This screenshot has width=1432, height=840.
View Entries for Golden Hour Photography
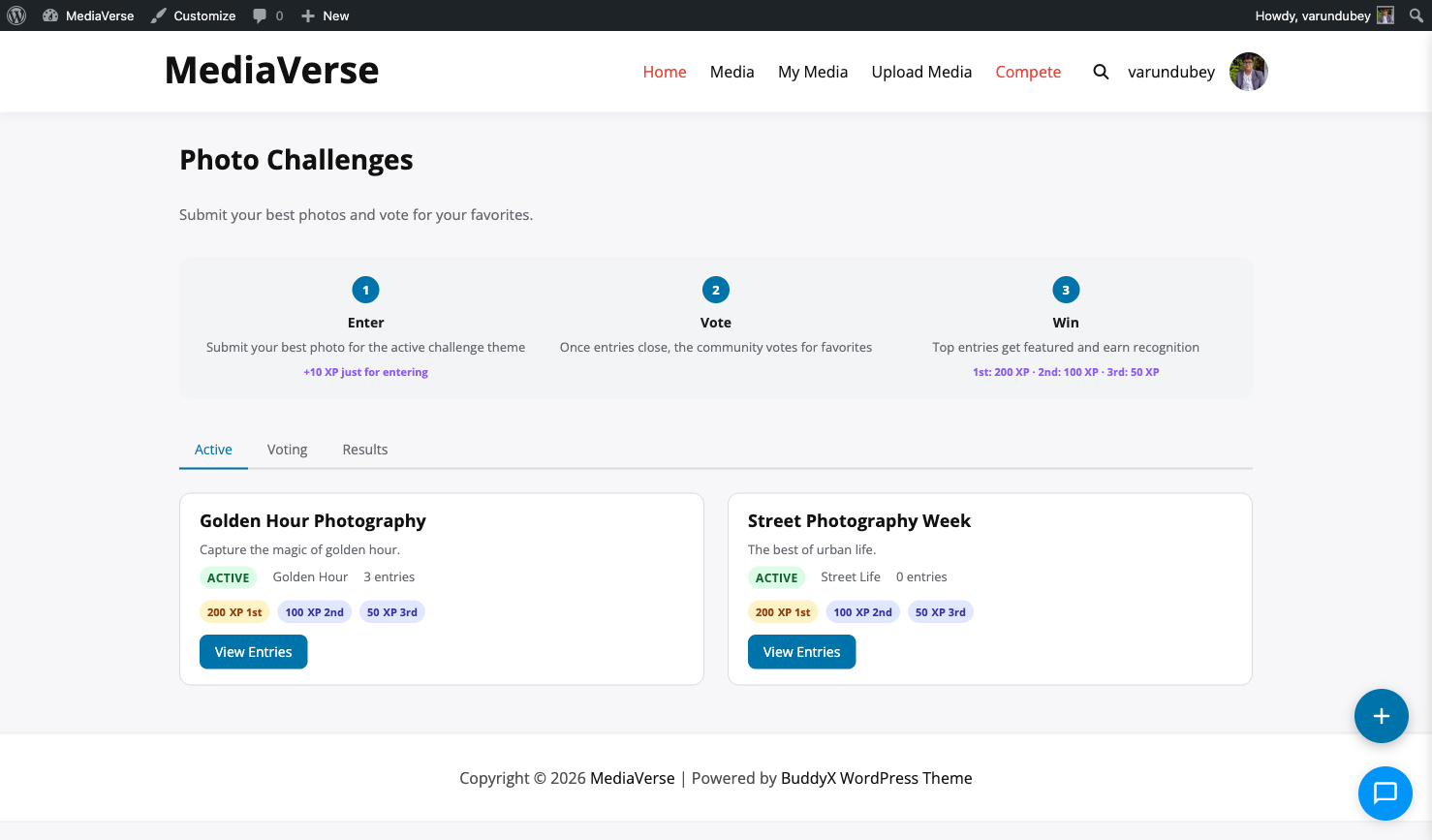(253, 651)
